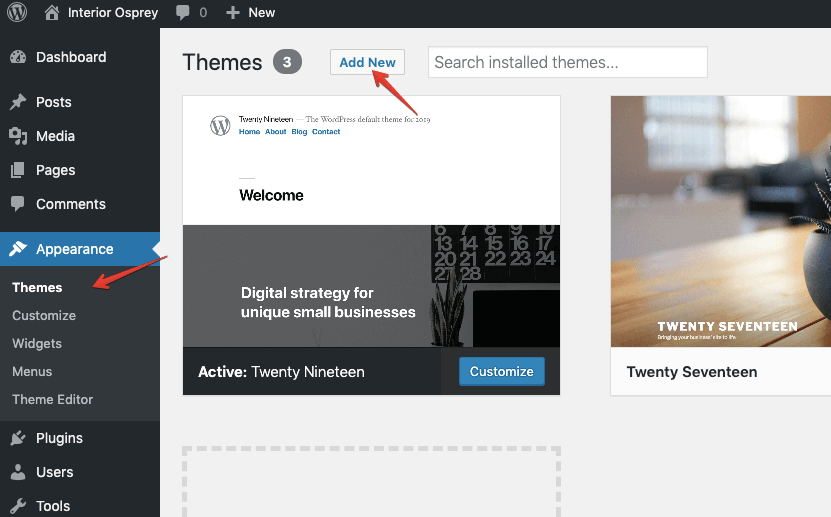This screenshot has width=831, height=517.
Task: Click the Appearance paintbrush icon
Action: point(18,248)
